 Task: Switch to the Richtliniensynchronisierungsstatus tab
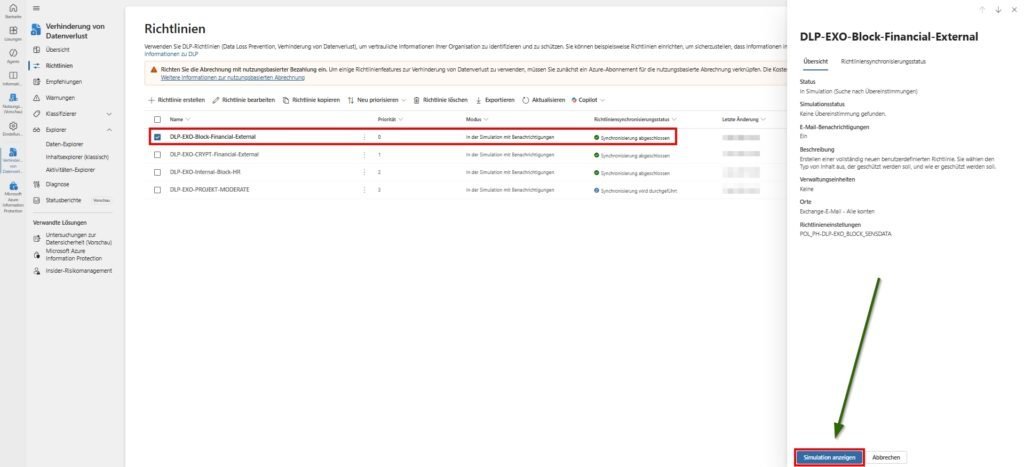coord(883,62)
